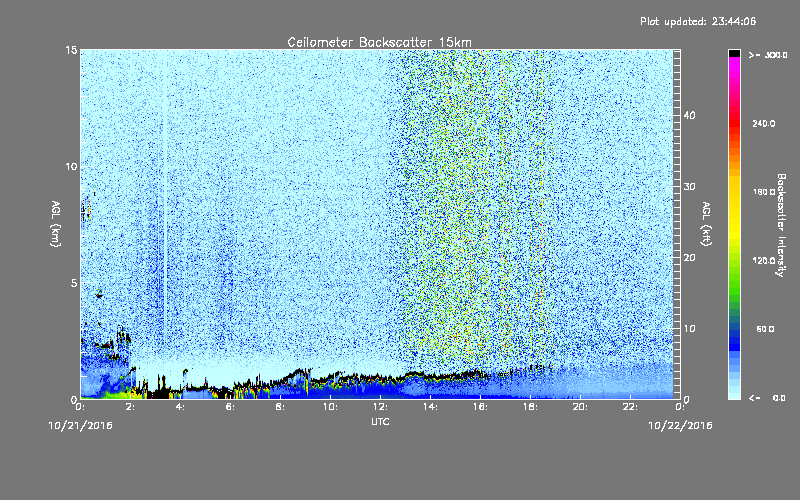Image resolution: width=800 pixels, height=500 pixels.
Task: Click the colorbar value label 120.0
Action: [764, 261]
